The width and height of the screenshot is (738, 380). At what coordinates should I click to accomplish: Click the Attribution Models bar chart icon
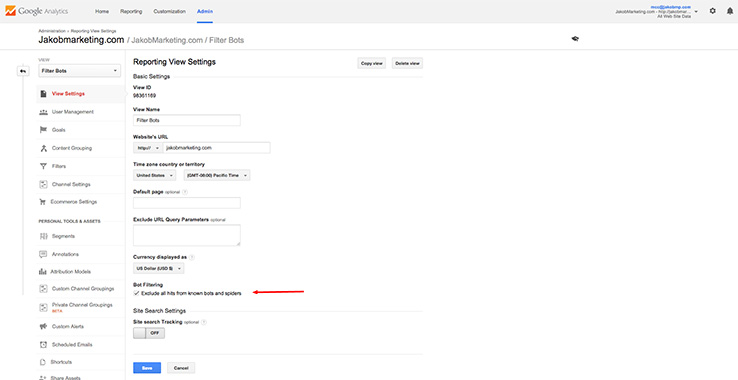pos(42,272)
